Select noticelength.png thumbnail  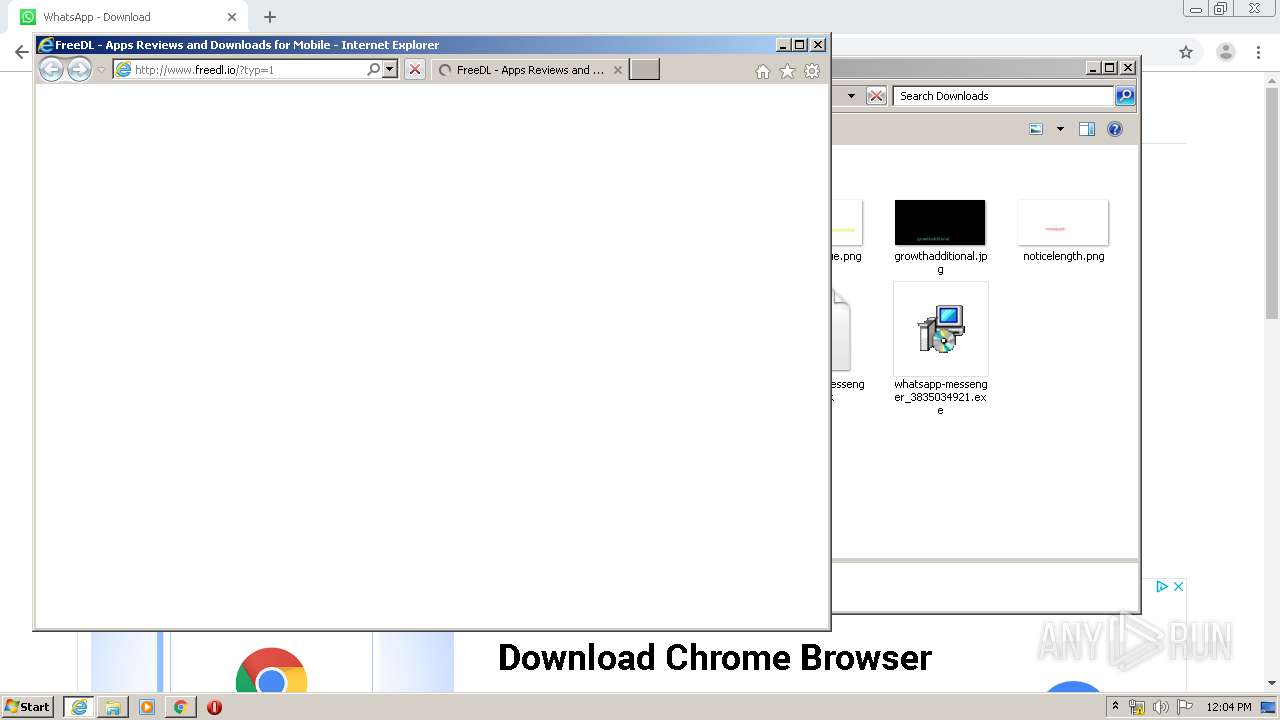point(1063,222)
